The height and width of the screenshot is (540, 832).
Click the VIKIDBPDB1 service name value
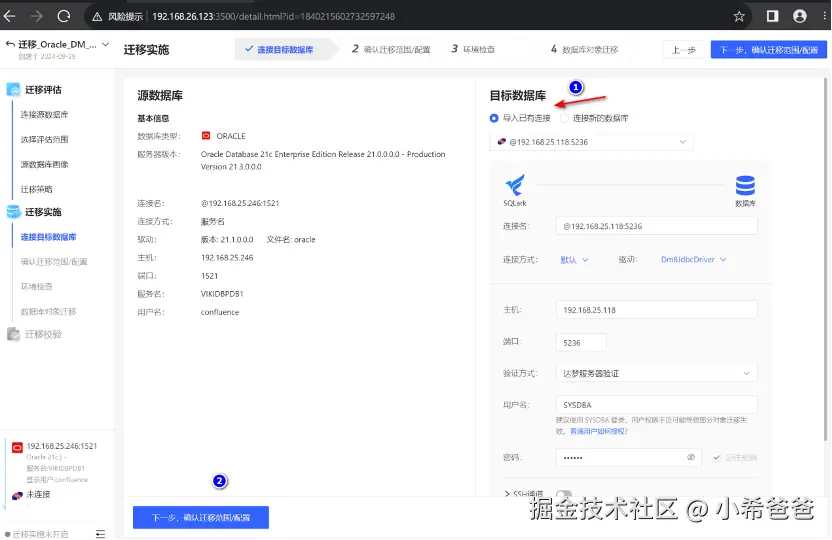[x=222, y=294]
